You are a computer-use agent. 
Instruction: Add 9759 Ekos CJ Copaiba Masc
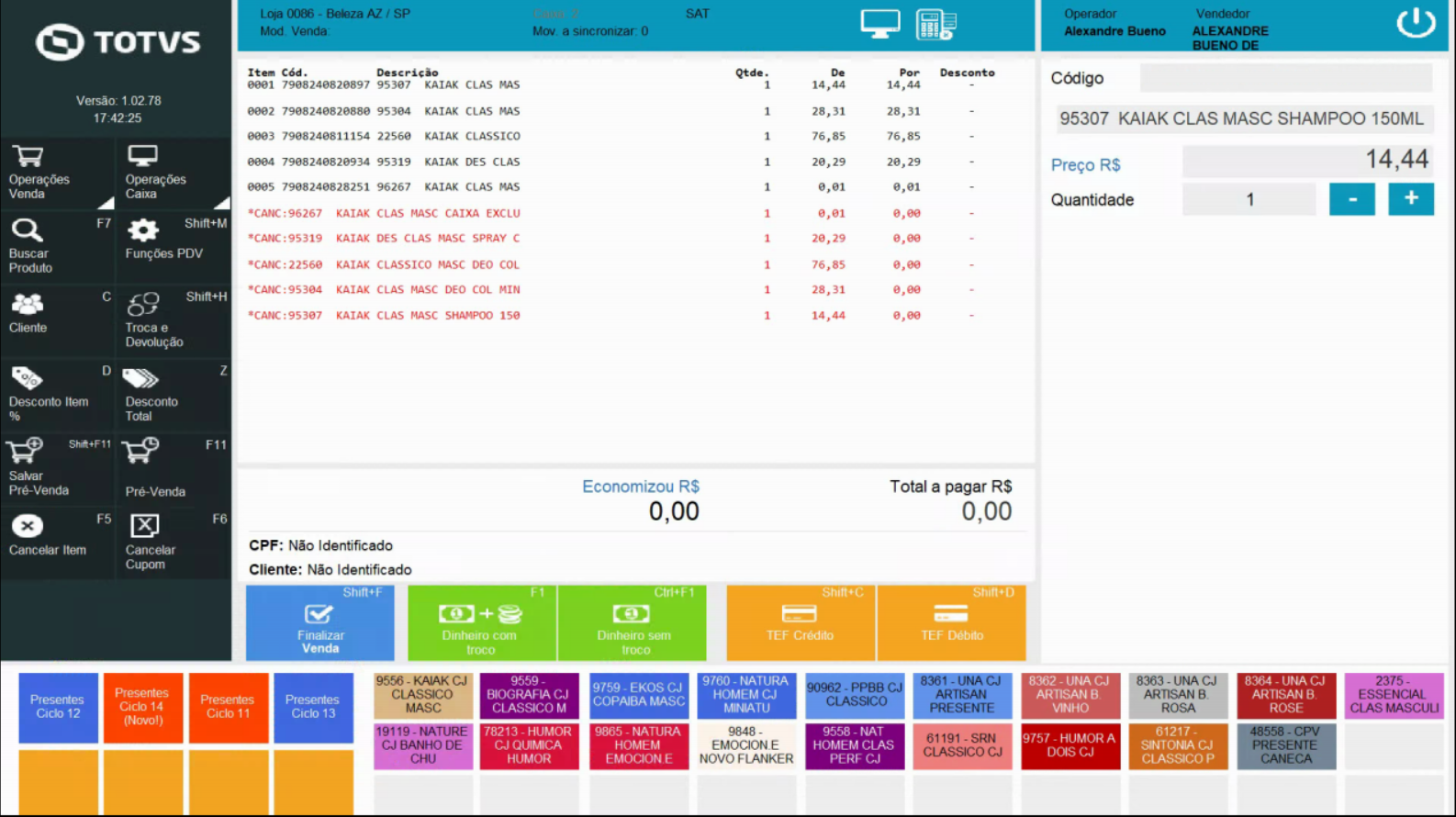pyautogui.click(x=638, y=696)
